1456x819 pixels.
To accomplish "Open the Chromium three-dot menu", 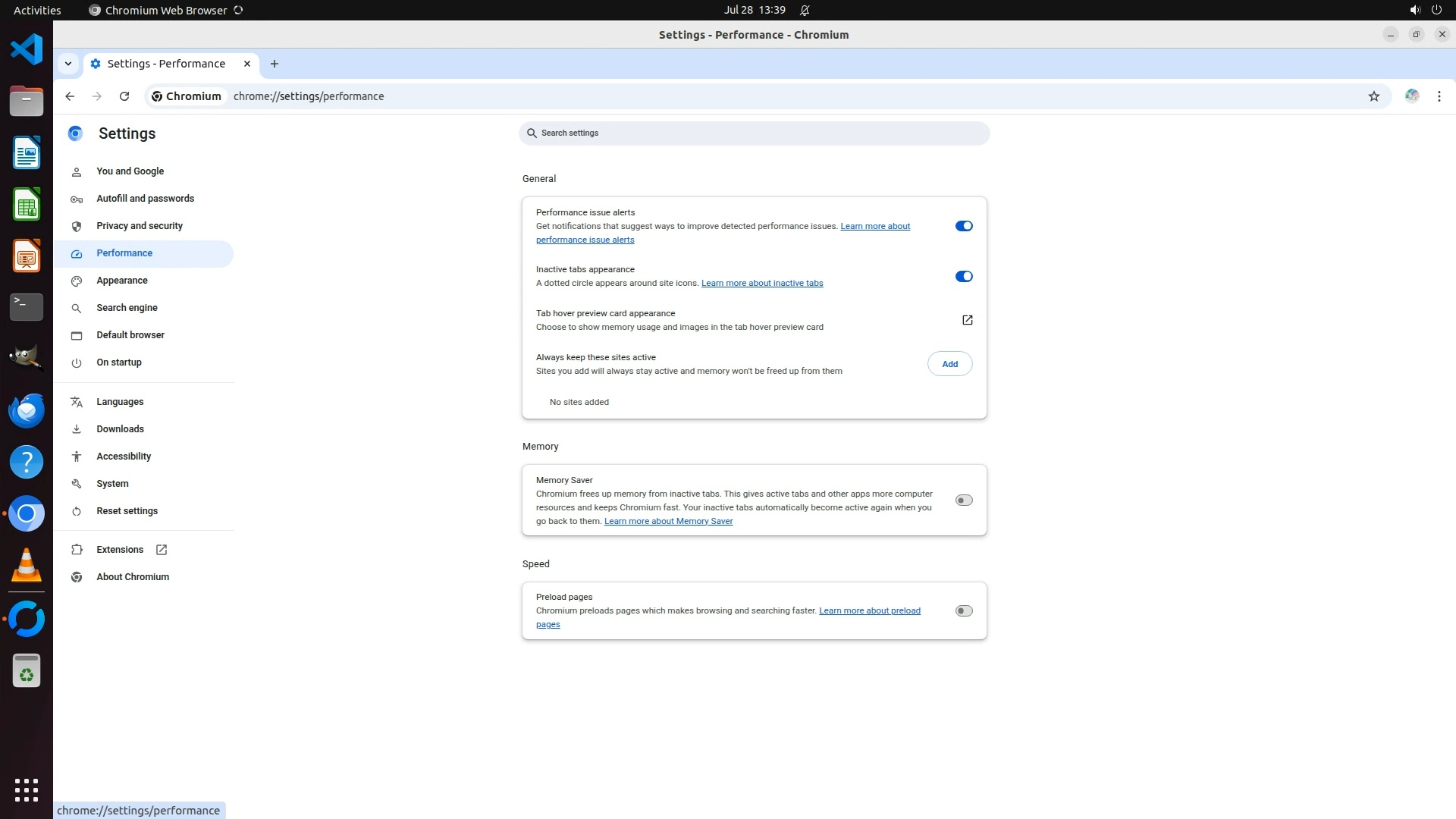I will pyautogui.click(x=1439, y=96).
